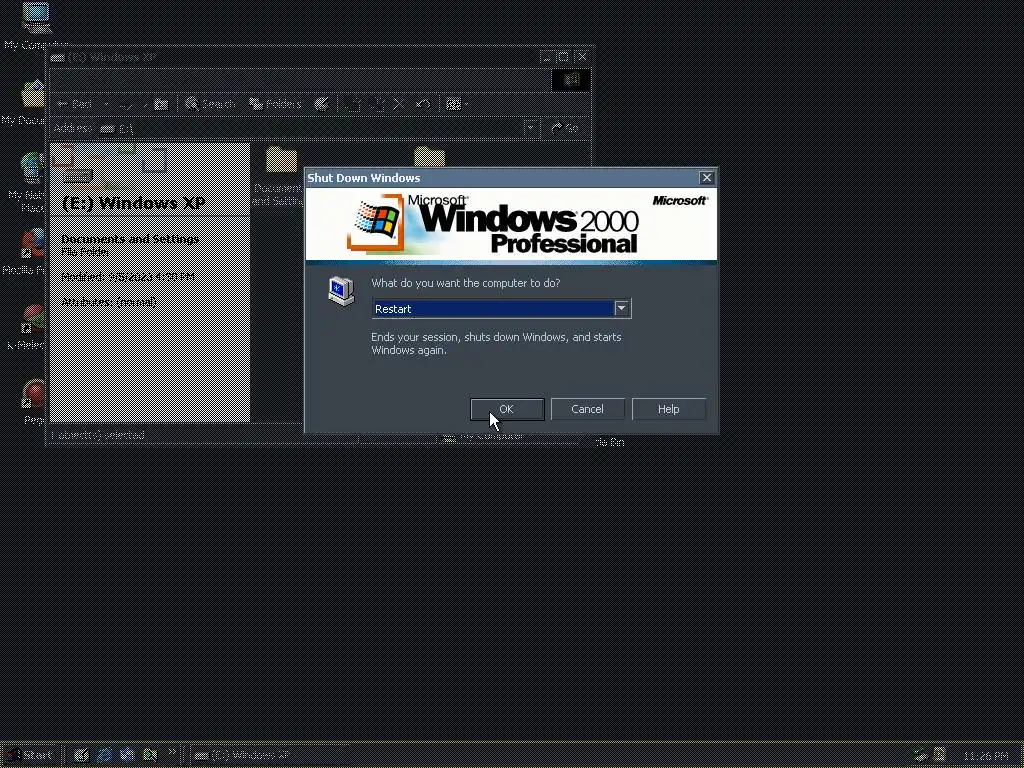Click the Go button beside the address bar
The width and height of the screenshot is (1024, 768).
[566, 129]
